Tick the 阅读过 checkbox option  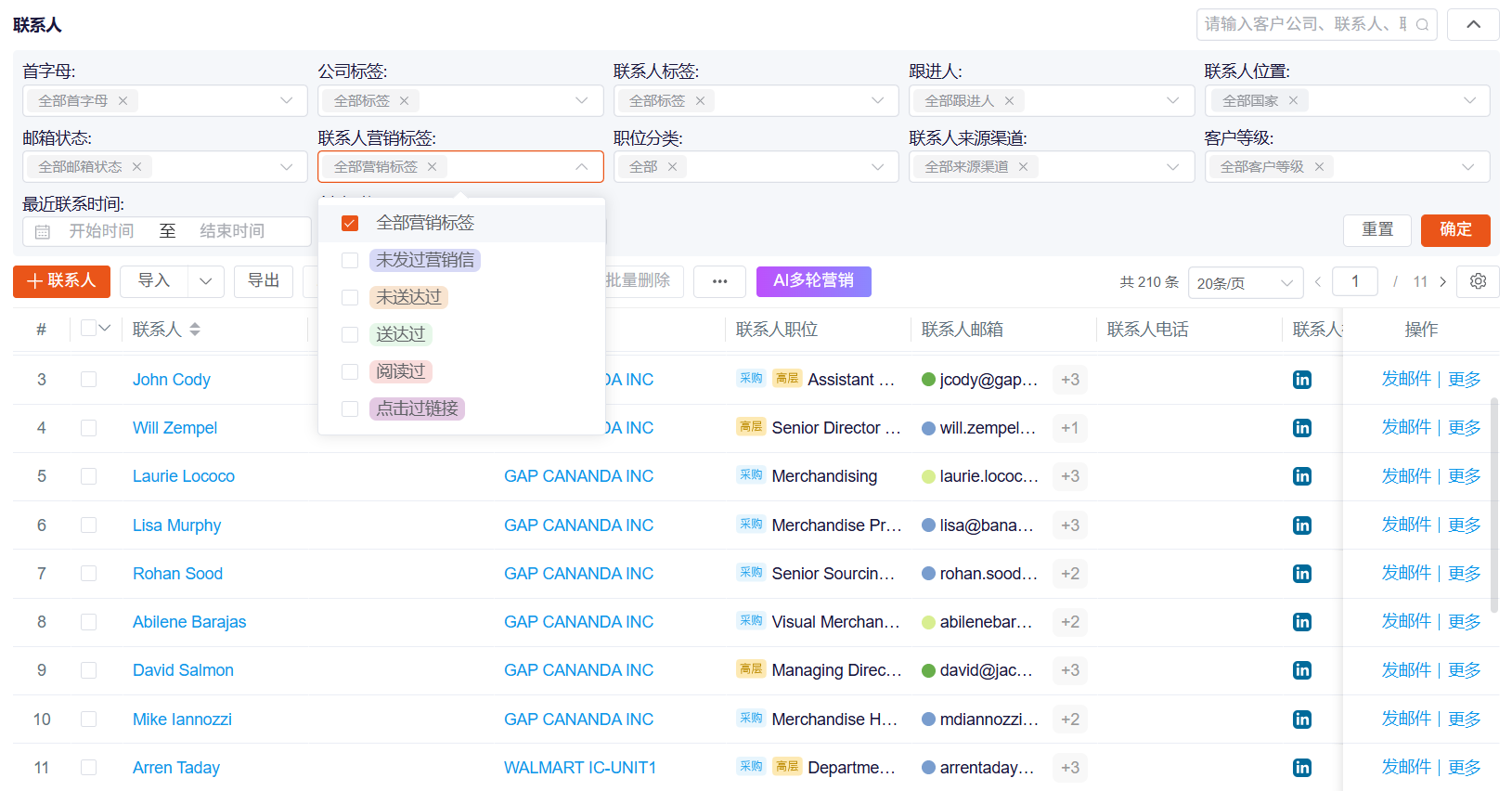pyautogui.click(x=350, y=372)
